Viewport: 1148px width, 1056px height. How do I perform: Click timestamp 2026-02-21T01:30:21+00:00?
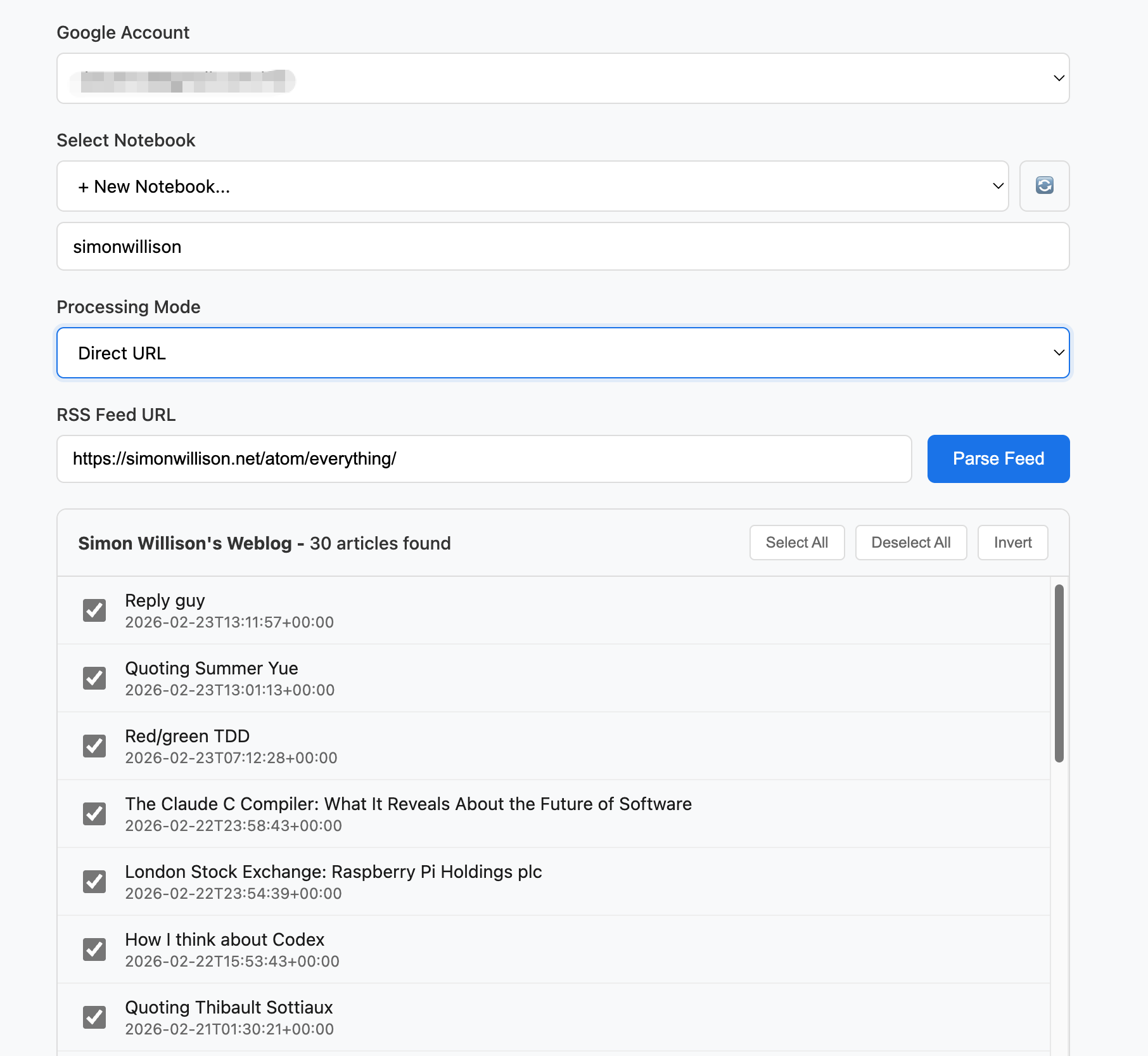pyautogui.click(x=229, y=1029)
